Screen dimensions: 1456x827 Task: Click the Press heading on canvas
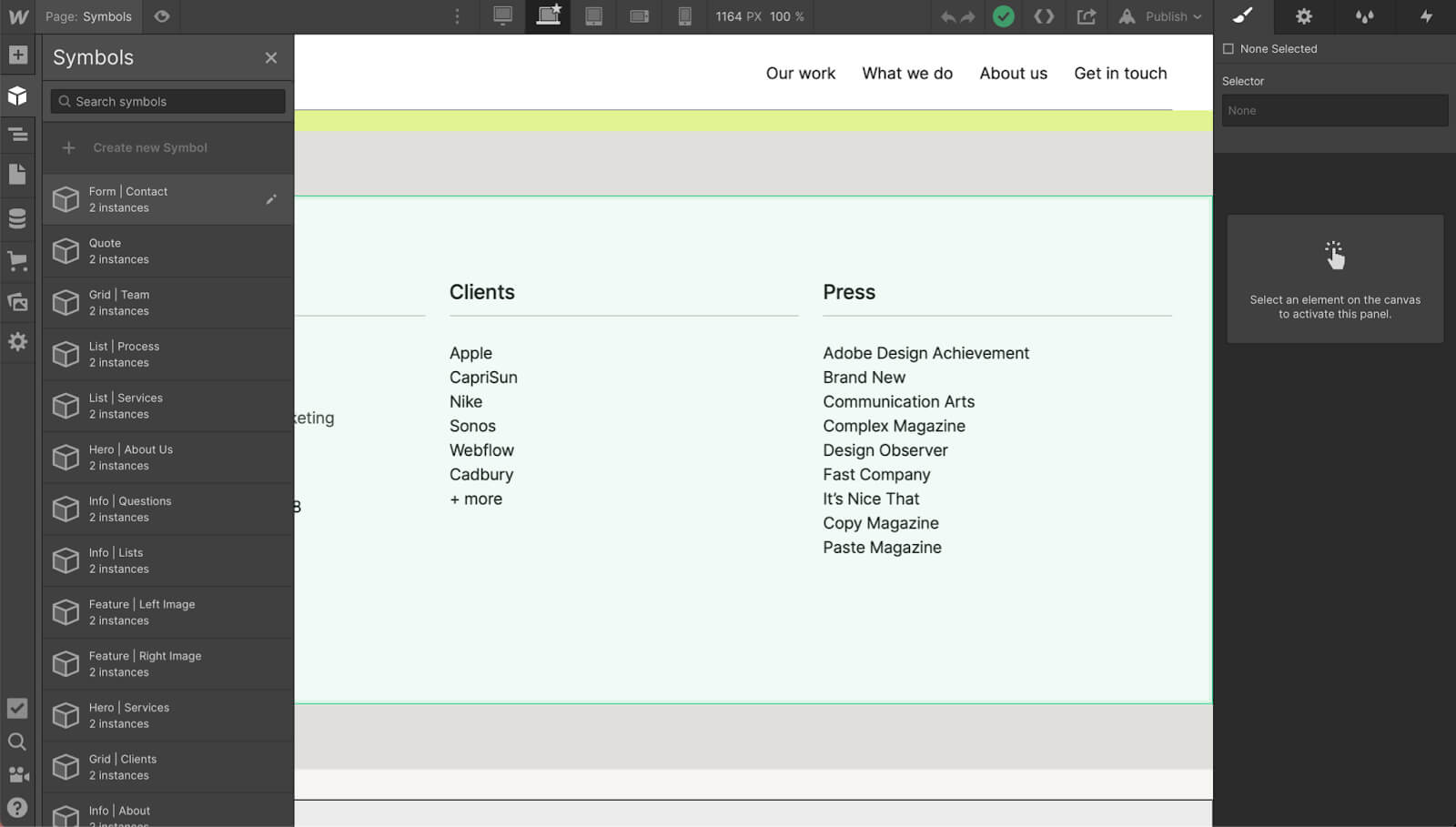pyautogui.click(x=848, y=292)
